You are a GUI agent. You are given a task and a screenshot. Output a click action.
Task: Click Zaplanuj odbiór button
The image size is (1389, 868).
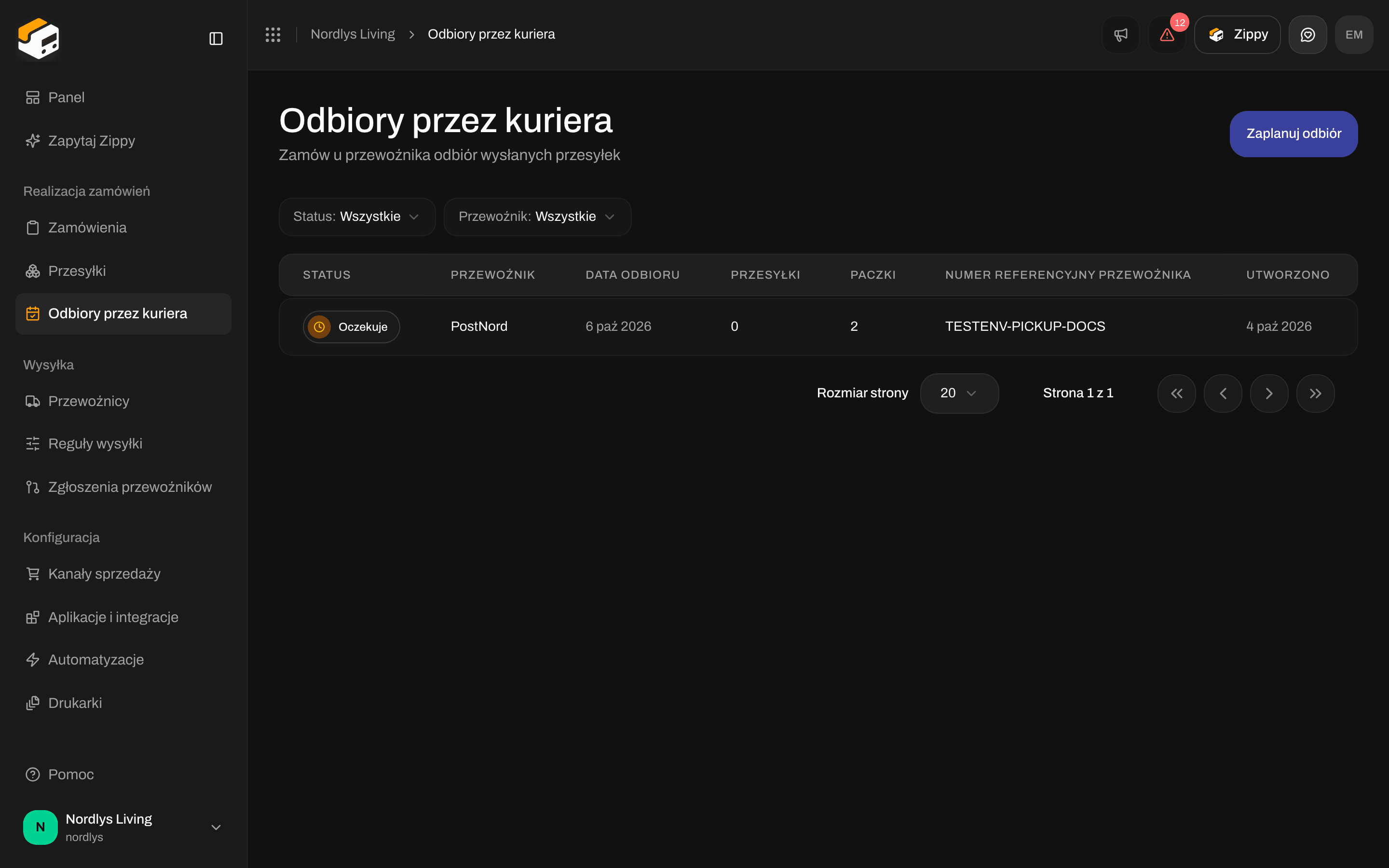tap(1294, 134)
